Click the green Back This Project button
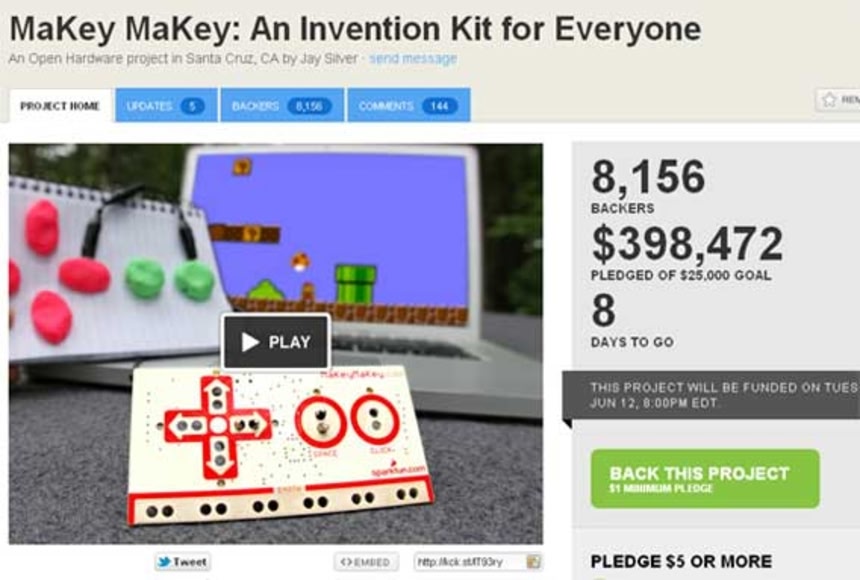 click(705, 478)
